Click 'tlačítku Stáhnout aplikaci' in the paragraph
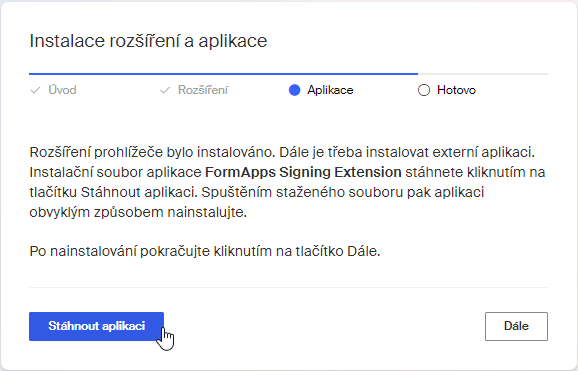Viewport: 578px width, 371px height. pyautogui.click(x=113, y=192)
